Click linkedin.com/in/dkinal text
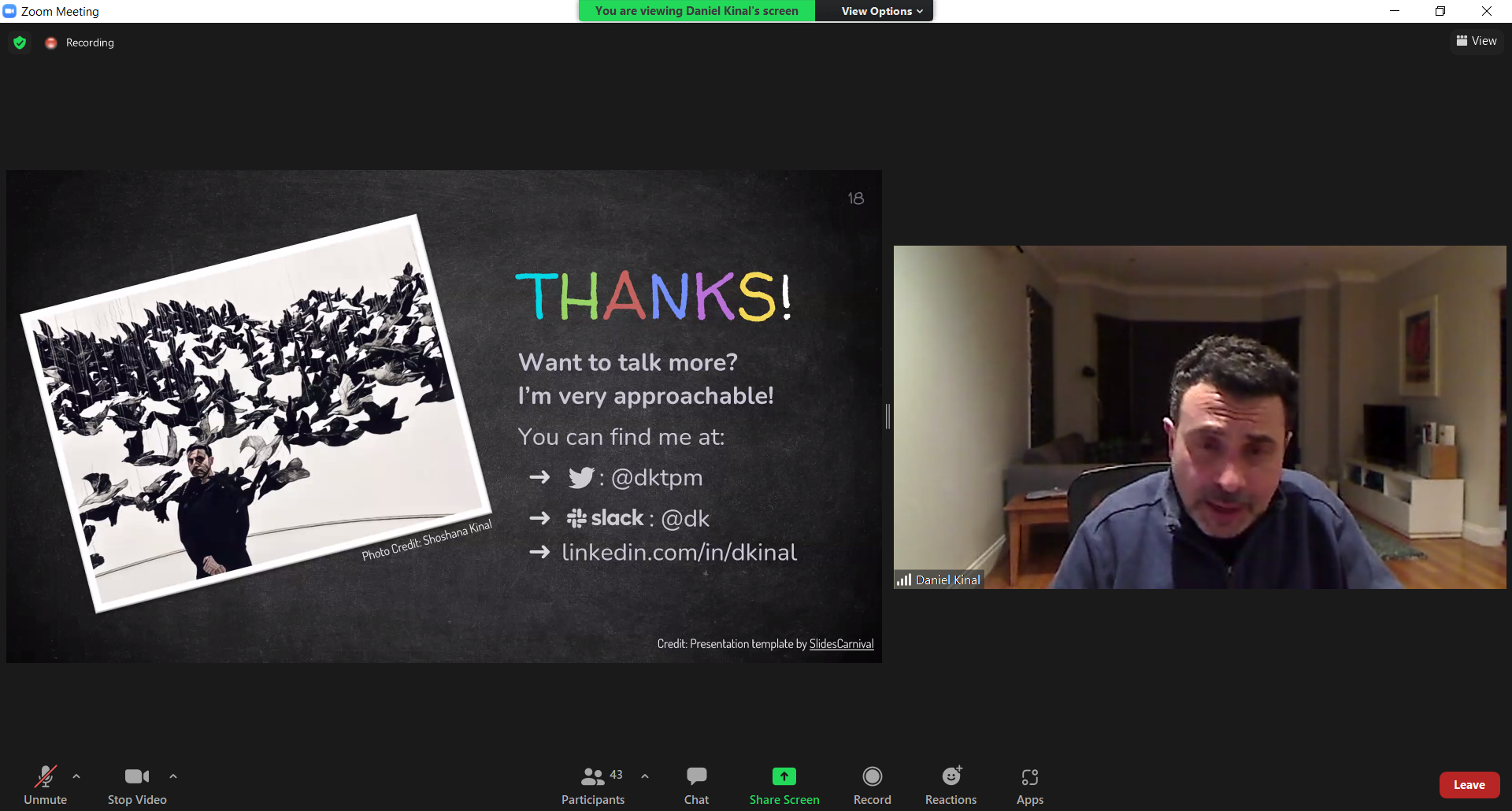The image size is (1512, 811). 679,553
